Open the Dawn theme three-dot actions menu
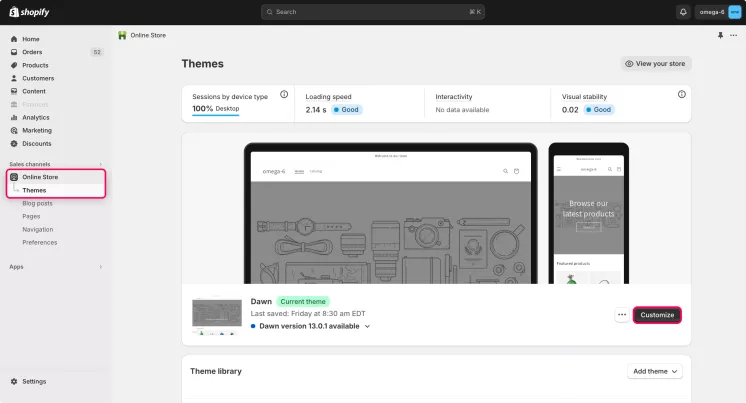 (x=621, y=315)
